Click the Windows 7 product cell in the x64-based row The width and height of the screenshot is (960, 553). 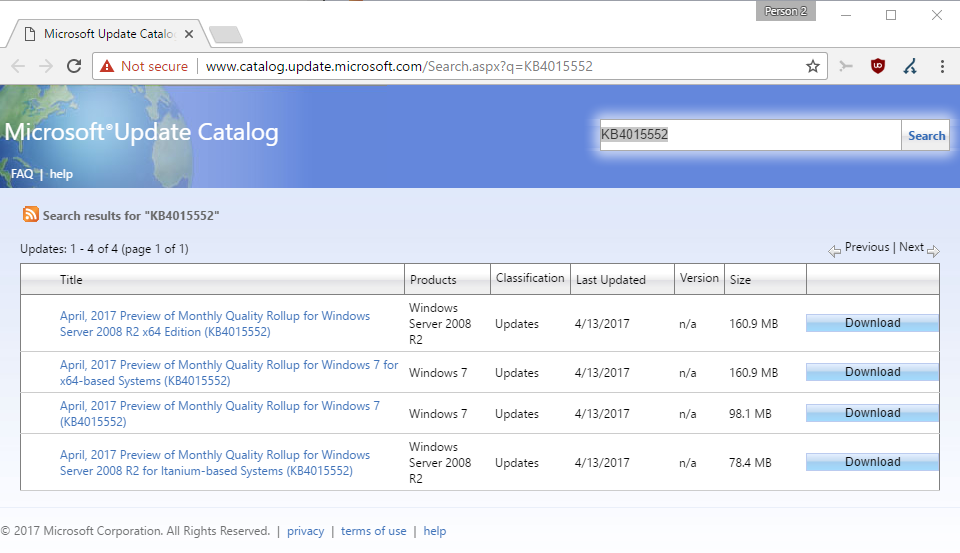pyautogui.click(x=438, y=373)
